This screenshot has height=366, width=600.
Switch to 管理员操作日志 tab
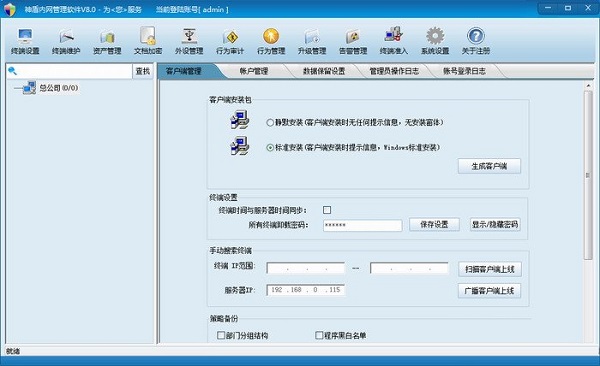tap(394, 71)
